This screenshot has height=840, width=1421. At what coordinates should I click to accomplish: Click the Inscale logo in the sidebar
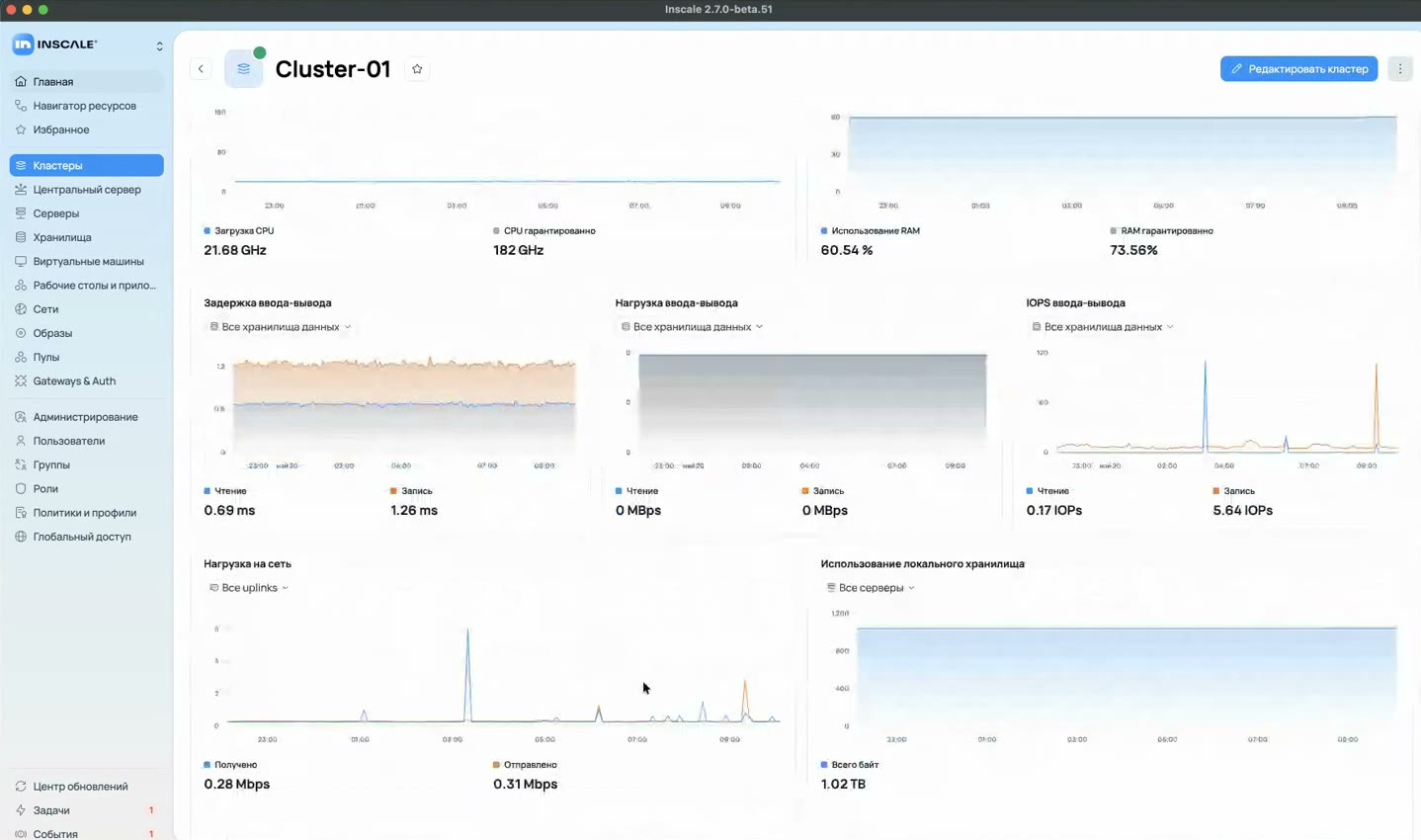54,44
